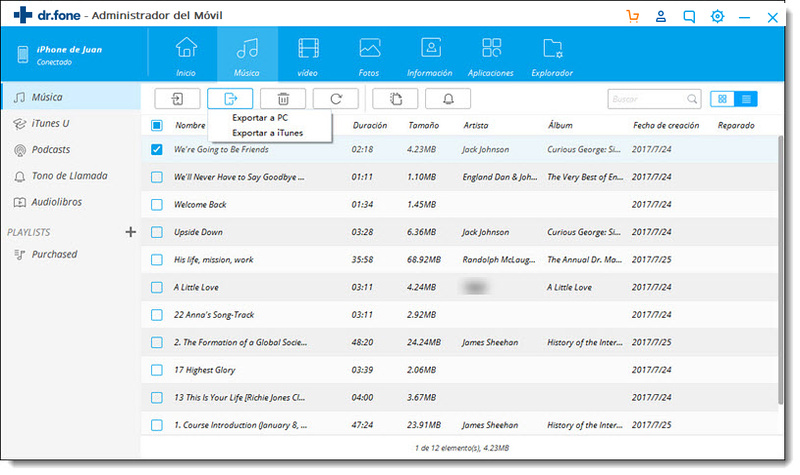
Task: Choose Exportar a iTunes
Action: [x=269, y=133]
